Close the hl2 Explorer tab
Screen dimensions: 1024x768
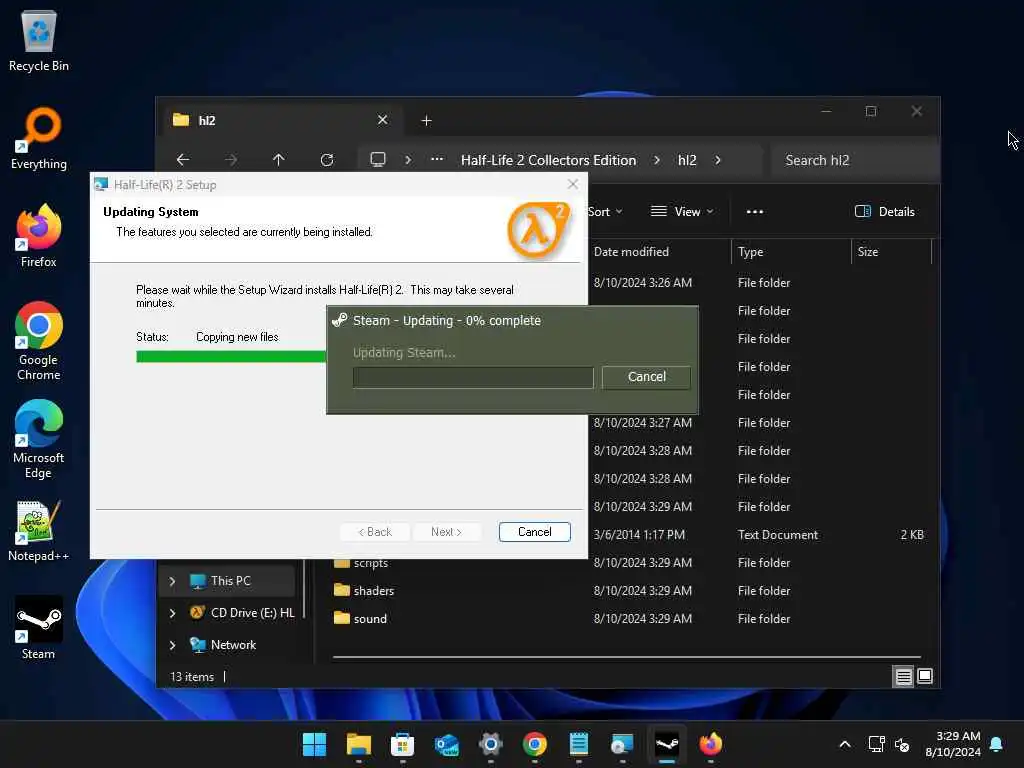tap(383, 120)
